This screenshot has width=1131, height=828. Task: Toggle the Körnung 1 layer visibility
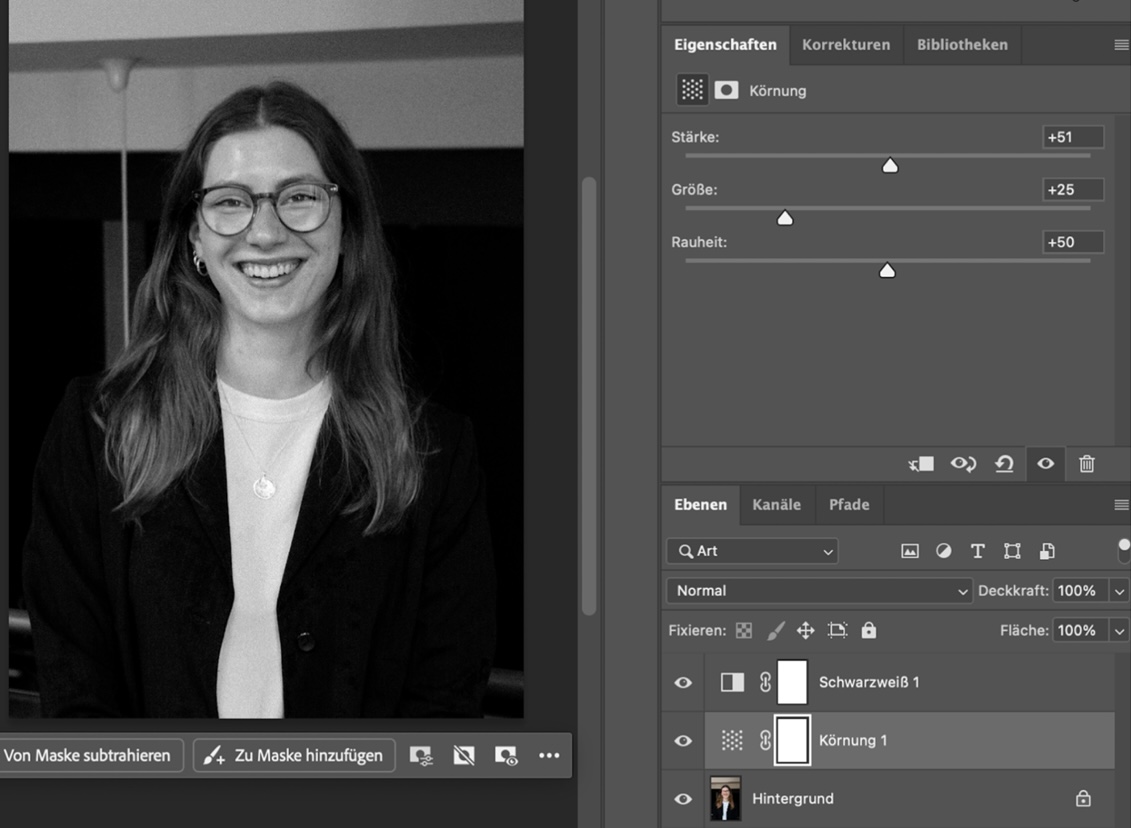point(683,740)
